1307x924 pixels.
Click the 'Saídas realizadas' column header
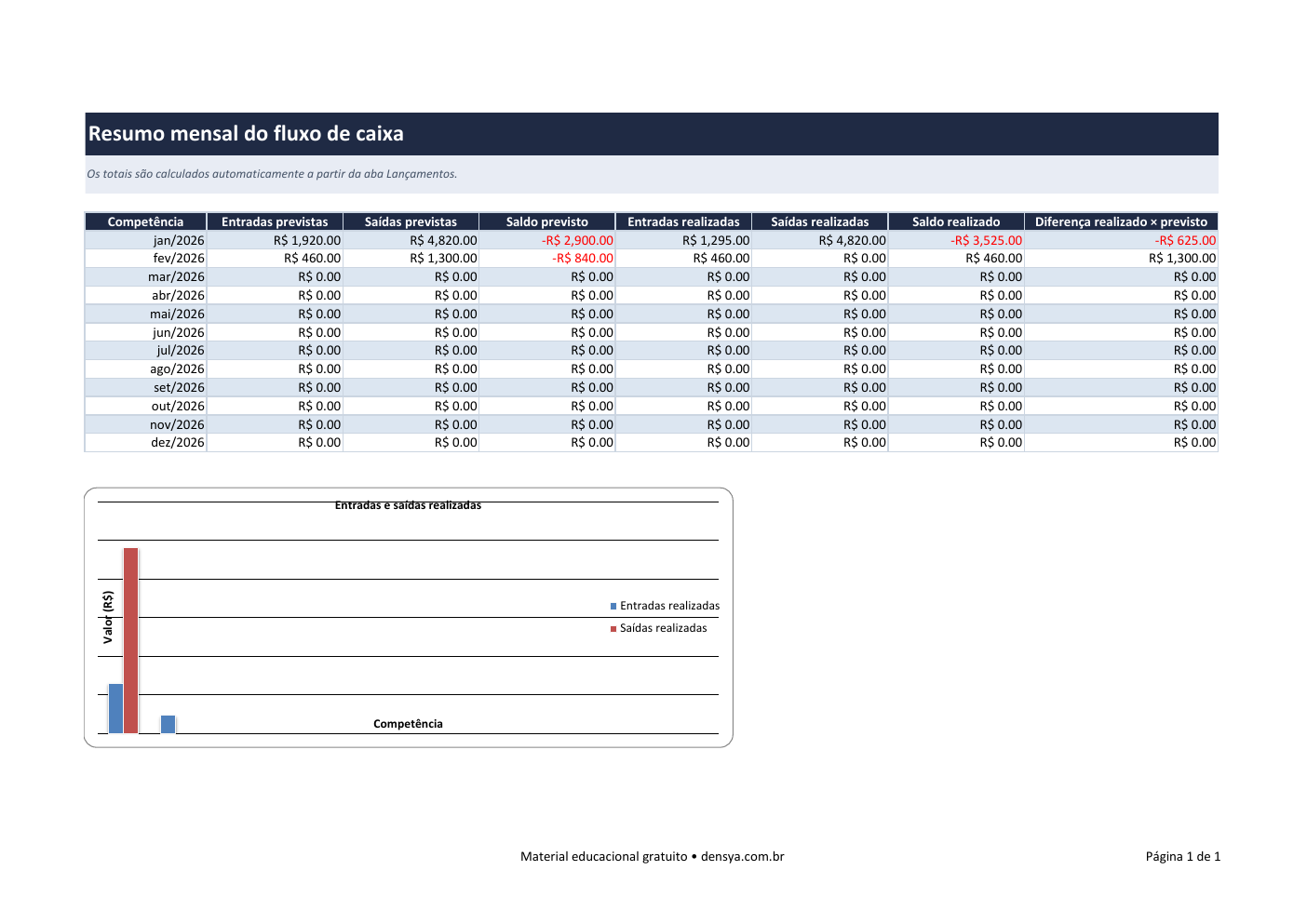coord(820,221)
